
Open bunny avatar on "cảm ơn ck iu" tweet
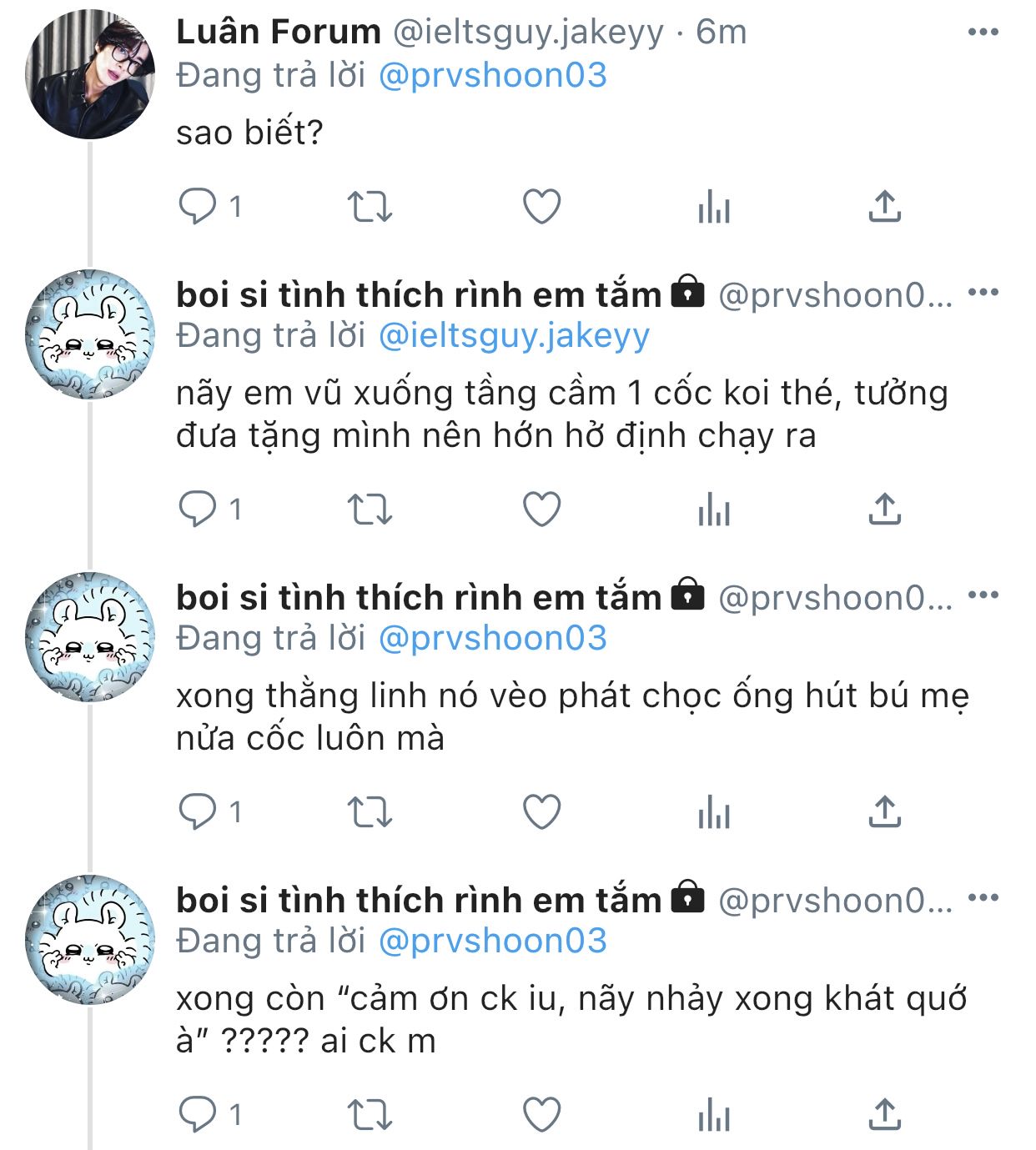click(90, 940)
